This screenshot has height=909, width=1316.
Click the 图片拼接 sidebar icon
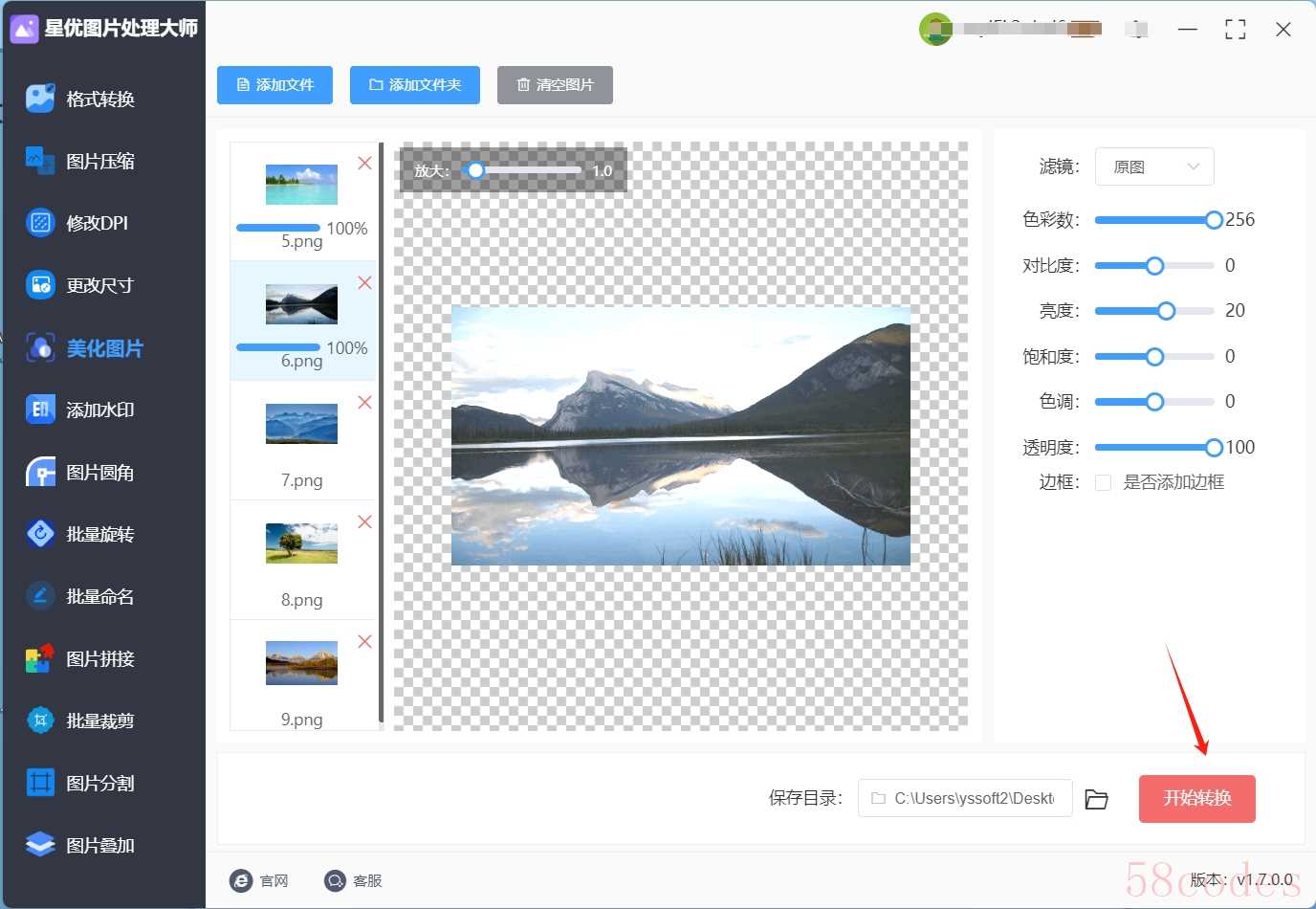point(40,658)
